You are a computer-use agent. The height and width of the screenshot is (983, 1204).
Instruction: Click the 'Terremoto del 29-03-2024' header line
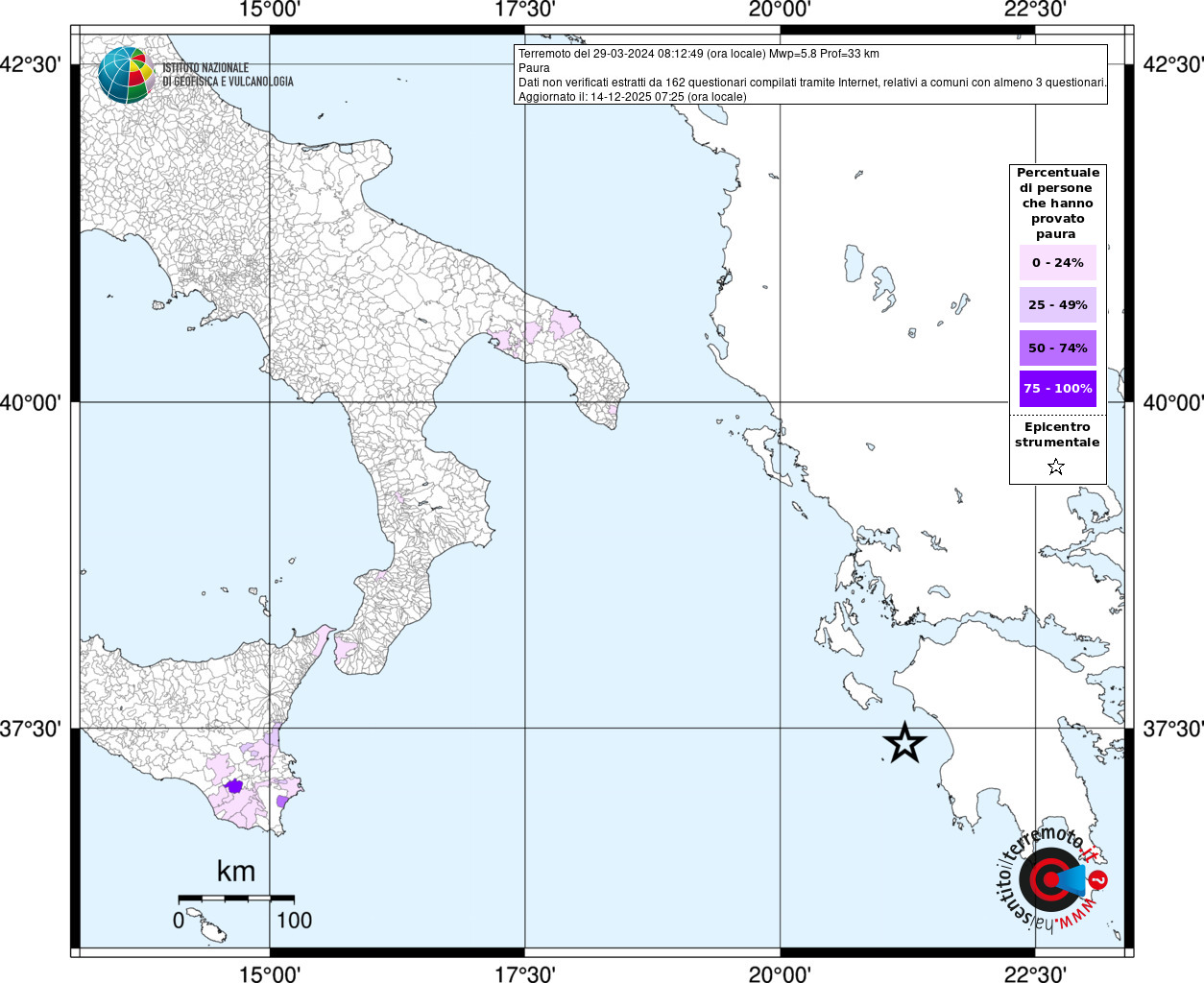coord(699,54)
